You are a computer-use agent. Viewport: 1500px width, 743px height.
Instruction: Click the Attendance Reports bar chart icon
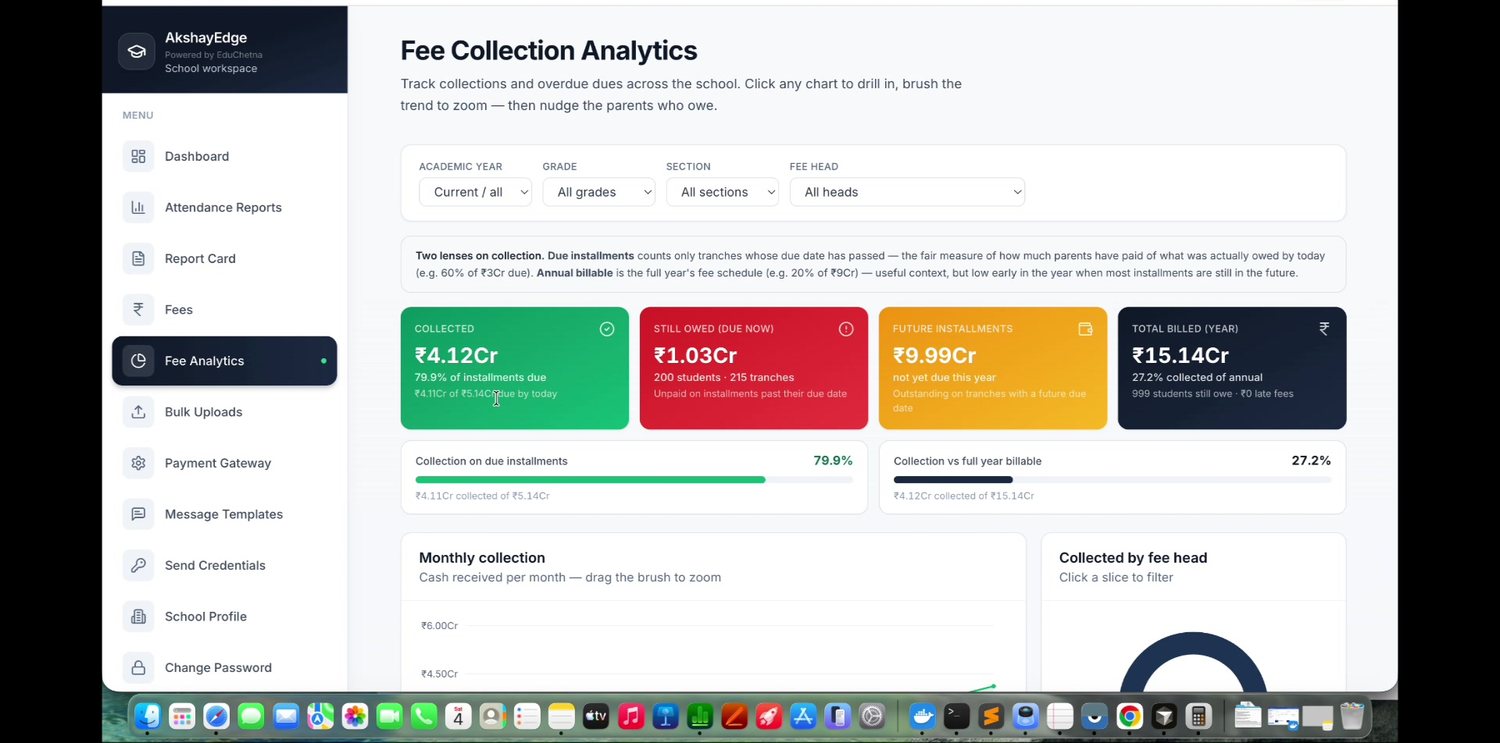coord(138,207)
